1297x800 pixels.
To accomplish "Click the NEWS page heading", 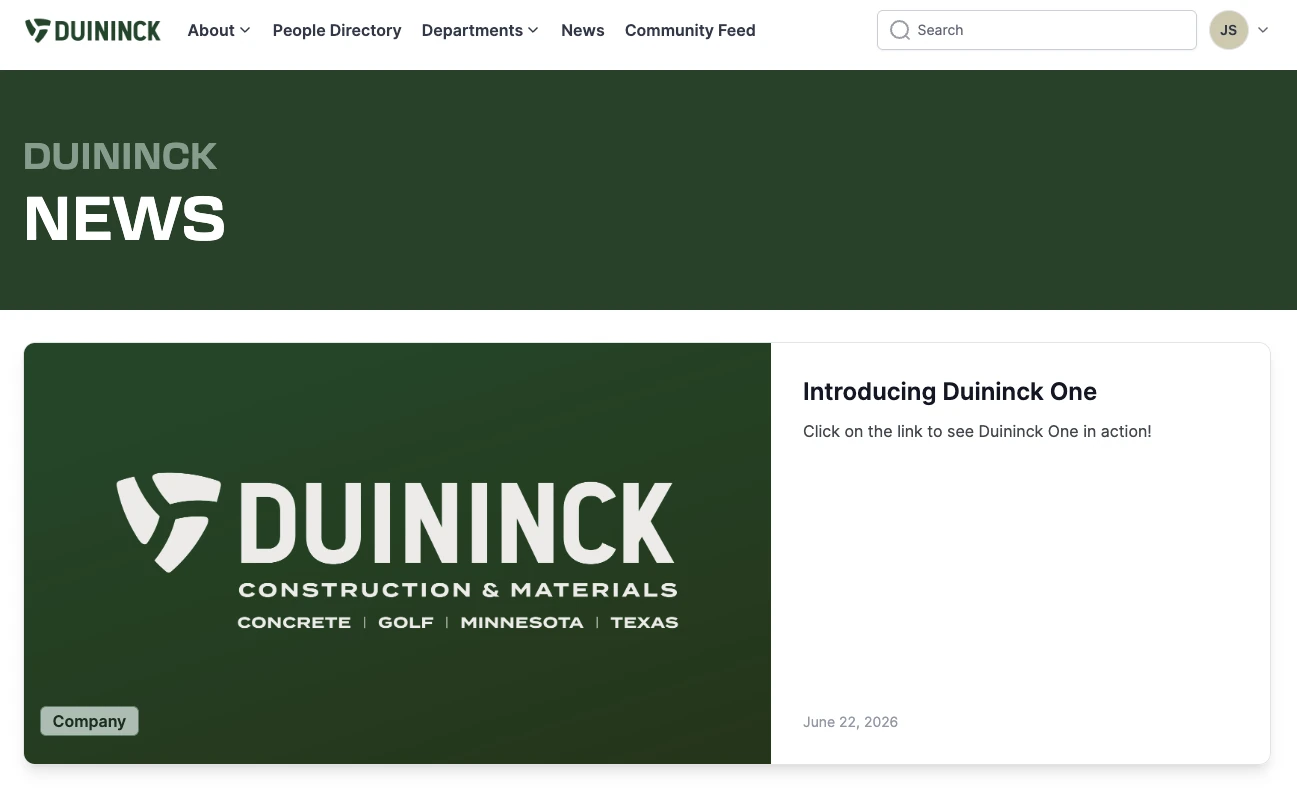I will (125, 218).
